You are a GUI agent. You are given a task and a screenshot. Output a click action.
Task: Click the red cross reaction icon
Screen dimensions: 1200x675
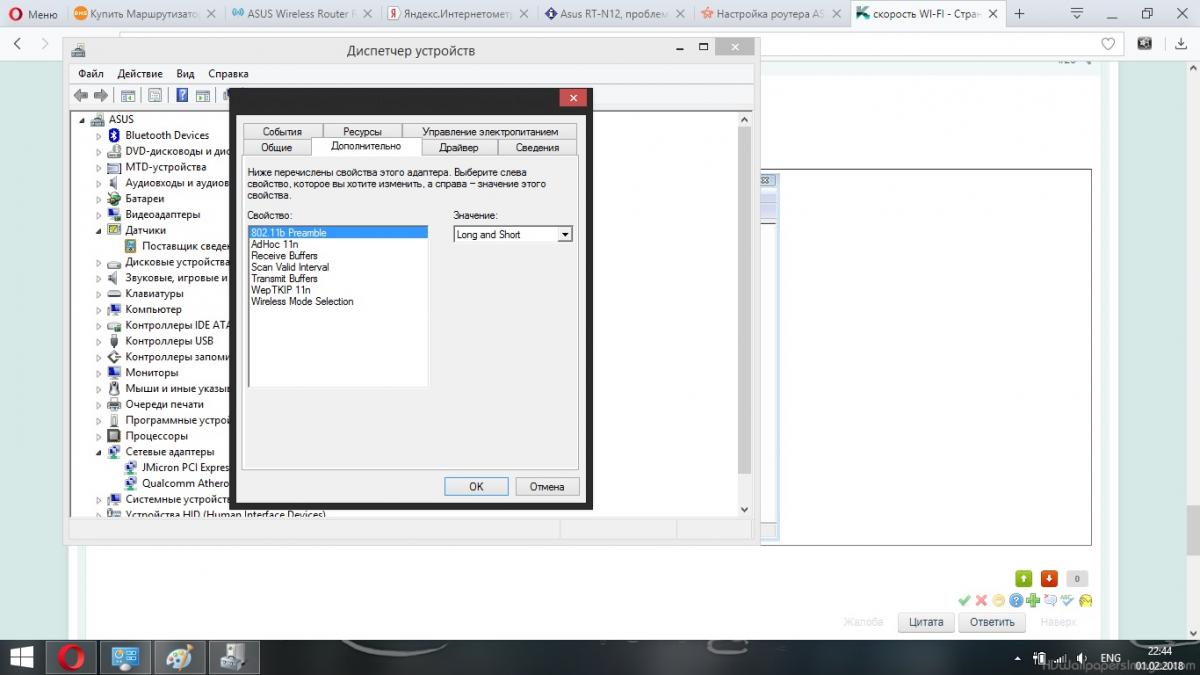pyautogui.click(x=981, y=600)
